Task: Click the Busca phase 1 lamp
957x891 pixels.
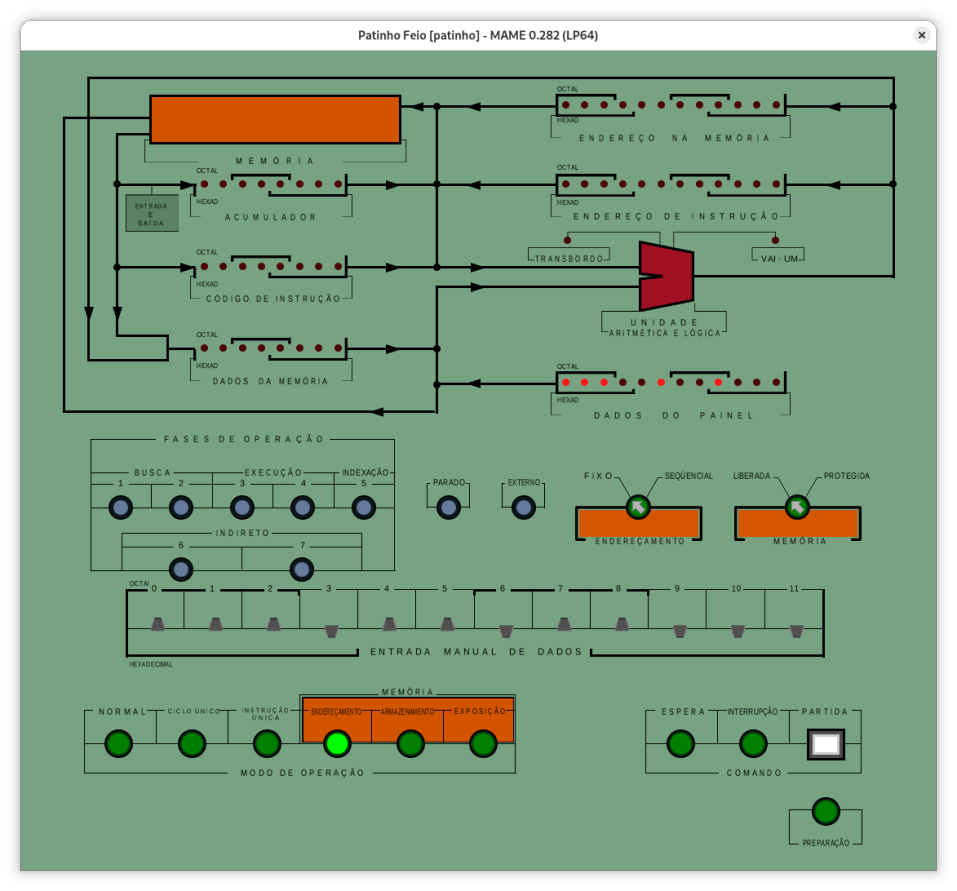Action: 120,508
